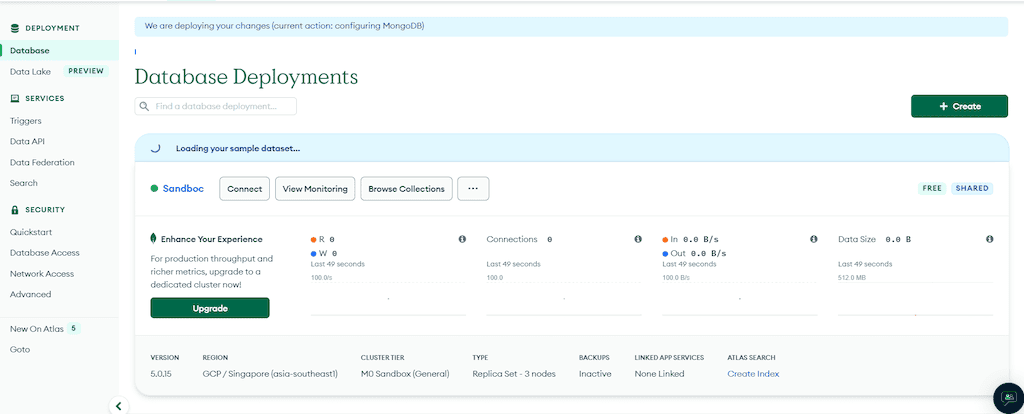Navigate to Data Federation
This screenshot has height=414, width=1024.
(x=42, y=163)
